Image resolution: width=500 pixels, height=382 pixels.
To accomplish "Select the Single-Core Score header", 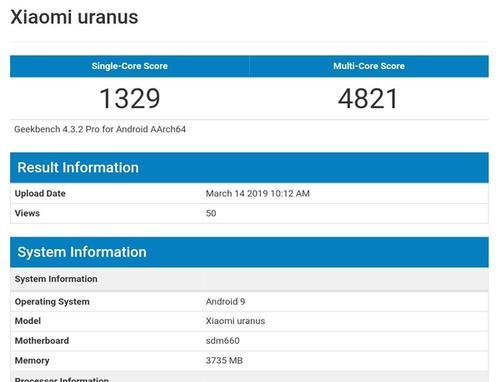I will pos(130,66).
